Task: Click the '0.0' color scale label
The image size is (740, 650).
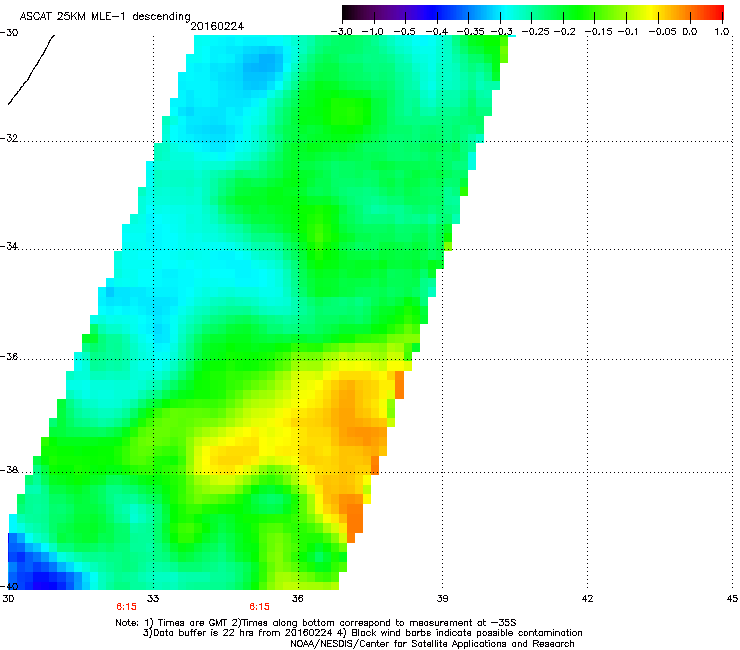Action: pyautogui.click(x=690, y=32)
